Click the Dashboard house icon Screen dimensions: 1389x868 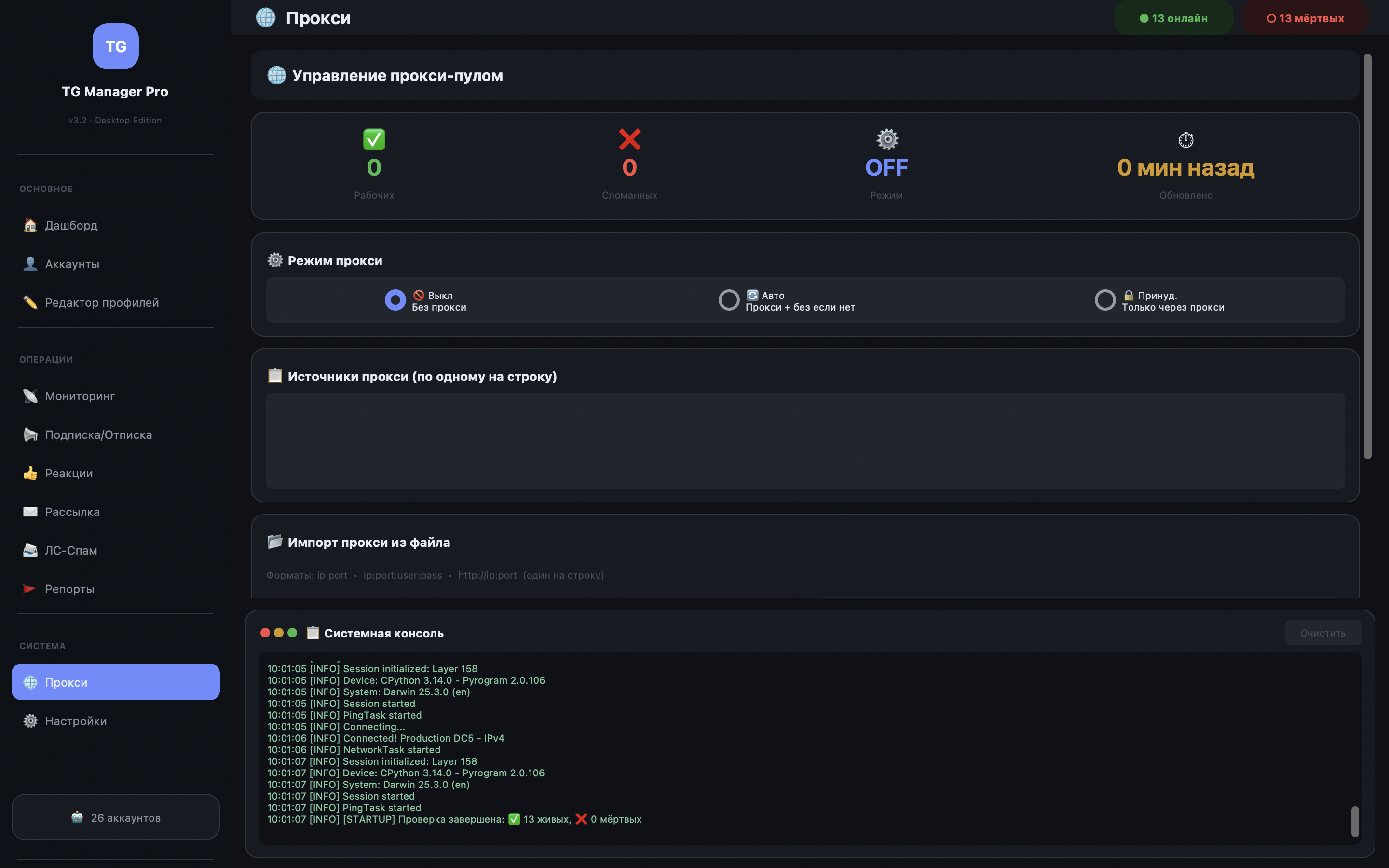point(30,225)
